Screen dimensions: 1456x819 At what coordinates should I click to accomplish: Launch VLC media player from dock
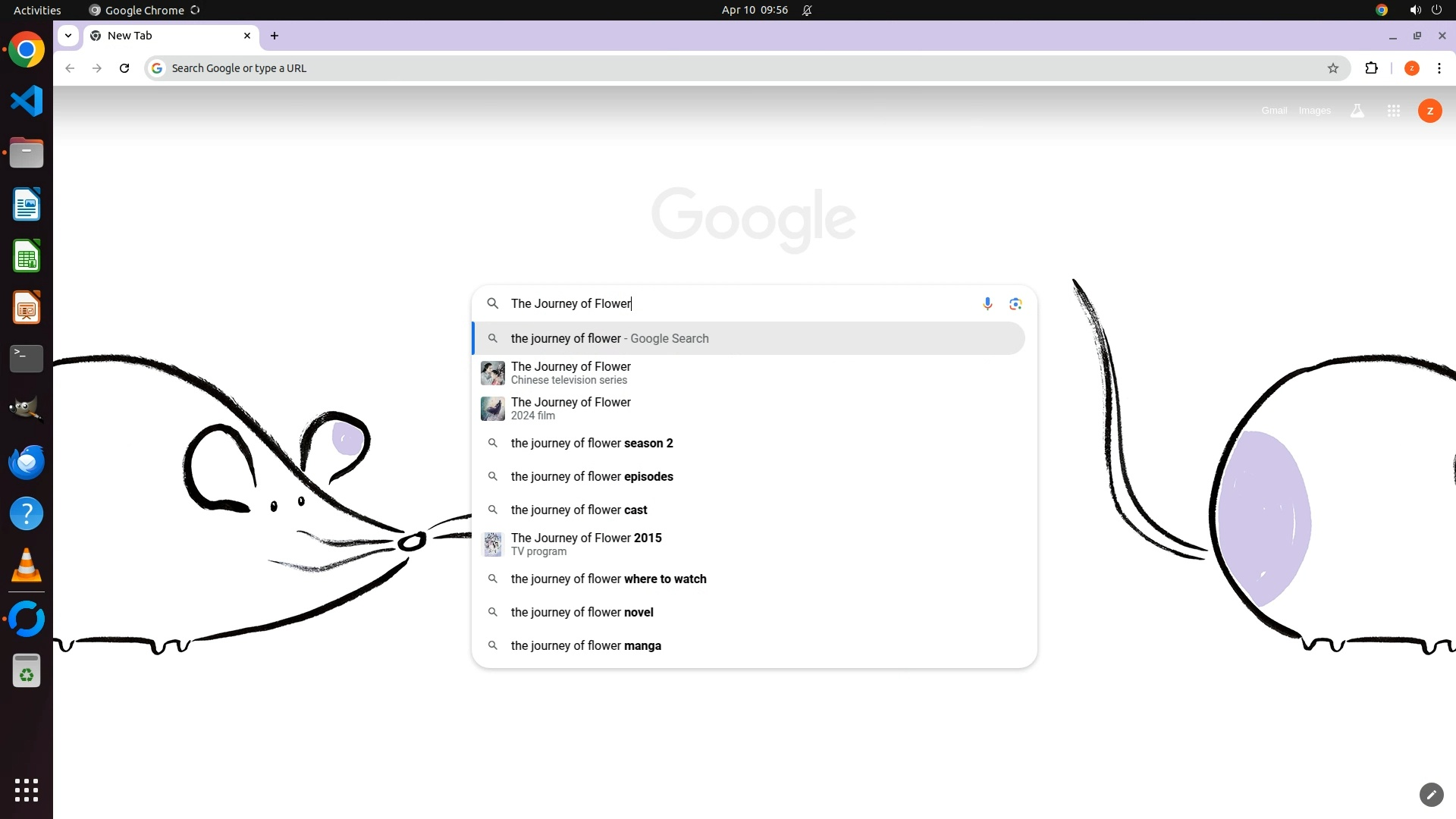[27, 566]
